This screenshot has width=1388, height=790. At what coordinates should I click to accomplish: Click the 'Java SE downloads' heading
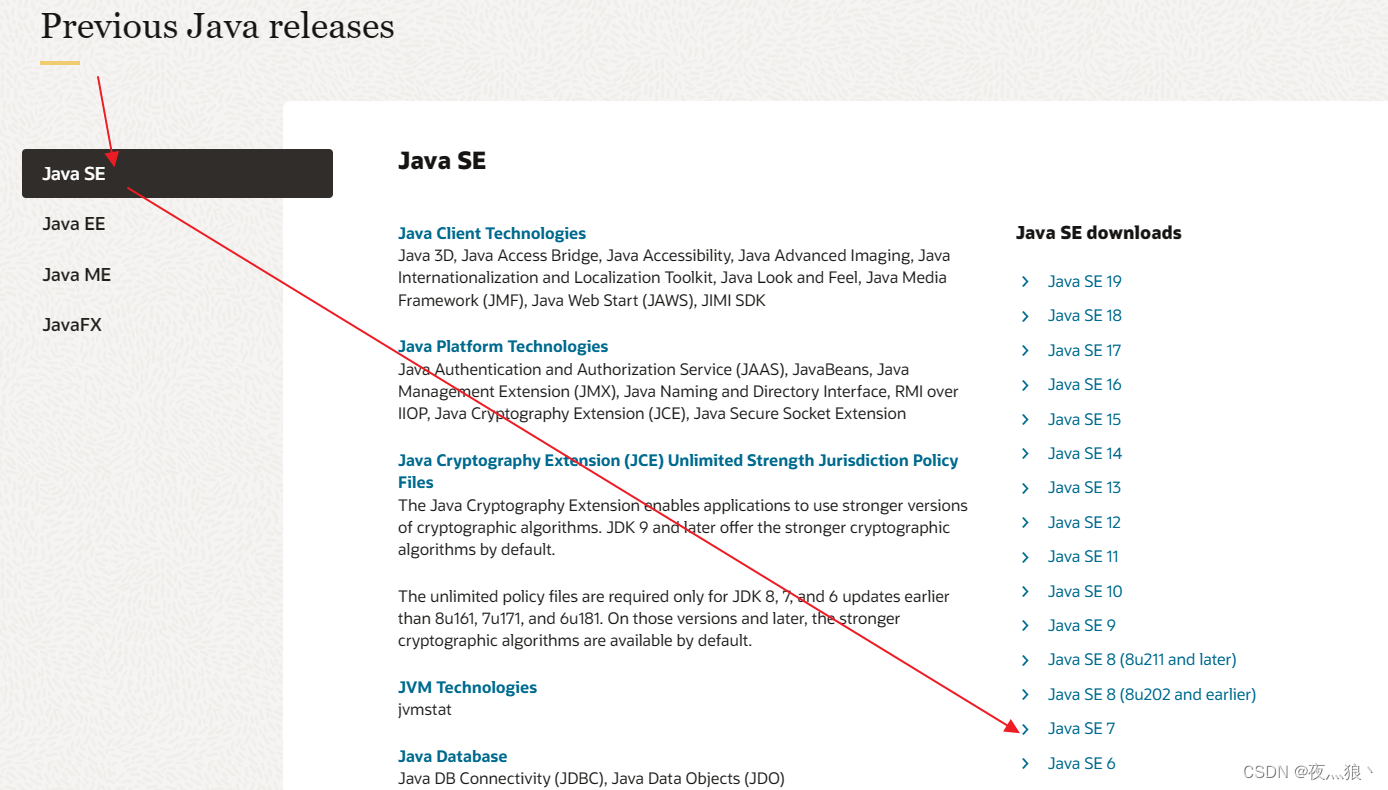[x=1099, y=232]
